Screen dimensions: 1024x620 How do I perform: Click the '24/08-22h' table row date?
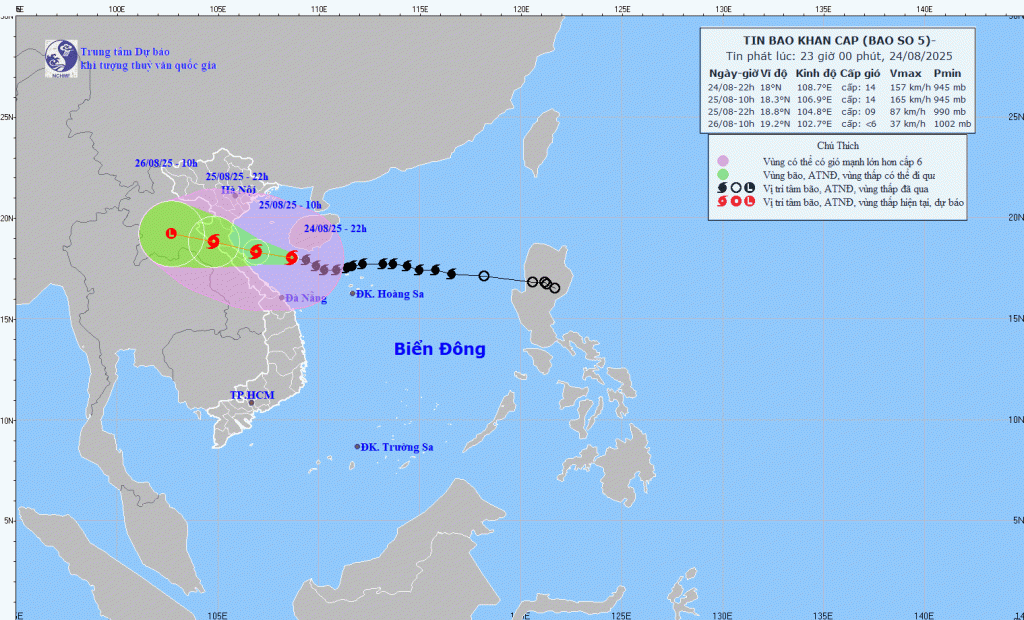tap(731, 88)
